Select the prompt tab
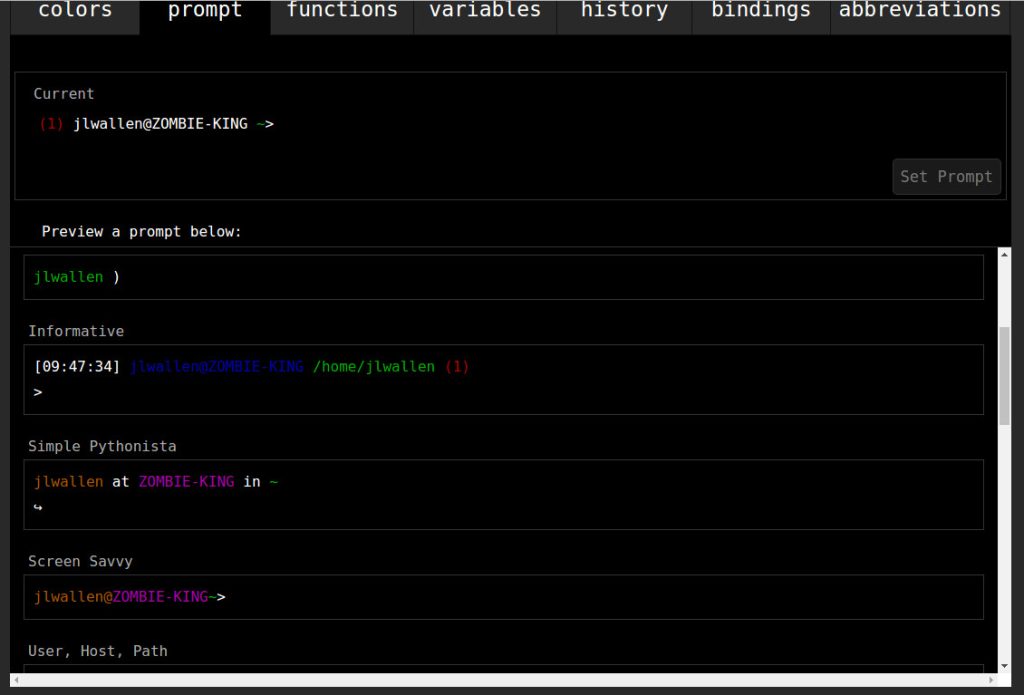Screen dimensions: 1024x695 [x=205, y=12]
